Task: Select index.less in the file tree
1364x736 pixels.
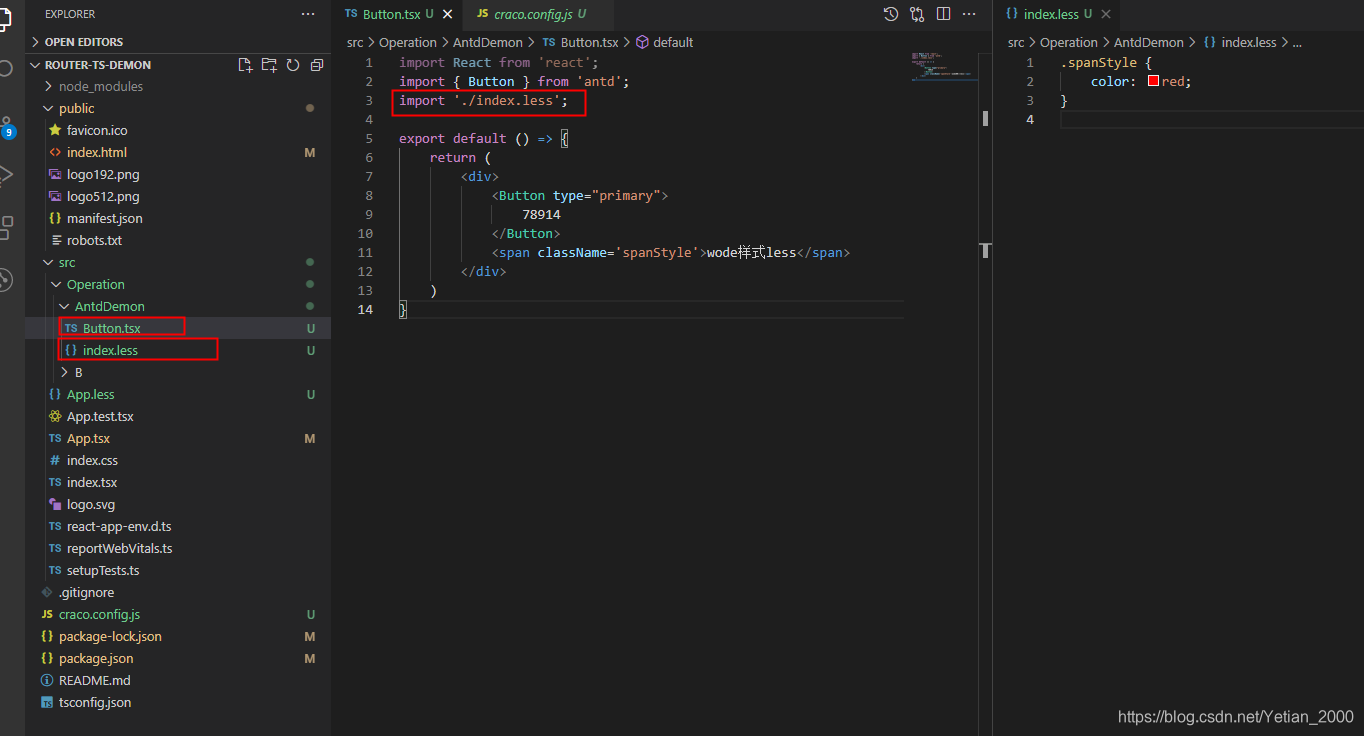Action: (110, 351)
